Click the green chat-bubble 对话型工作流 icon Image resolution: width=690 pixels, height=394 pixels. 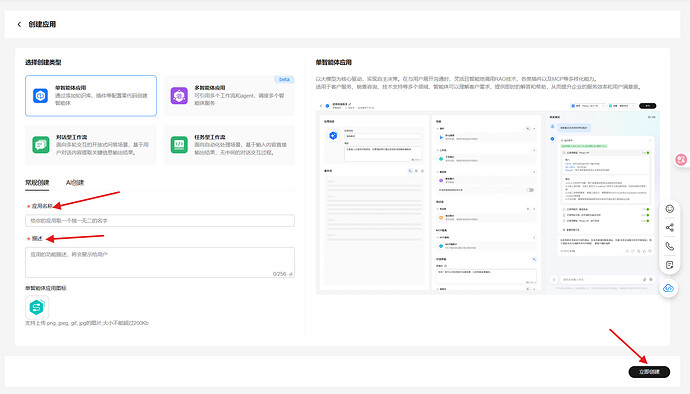pyautogui.click(x=41, y=145)
